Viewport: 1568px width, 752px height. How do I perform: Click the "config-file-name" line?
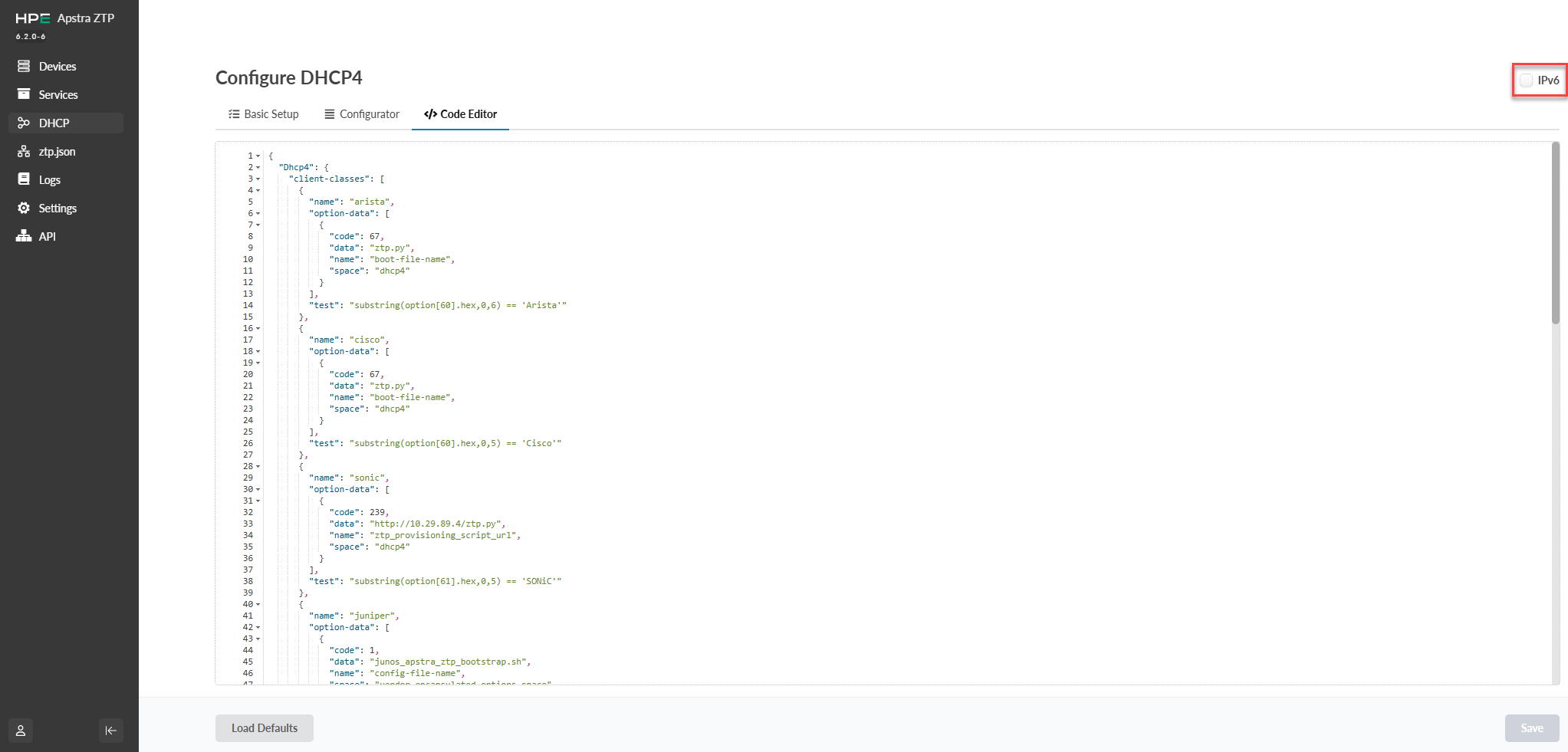[397, 673]
